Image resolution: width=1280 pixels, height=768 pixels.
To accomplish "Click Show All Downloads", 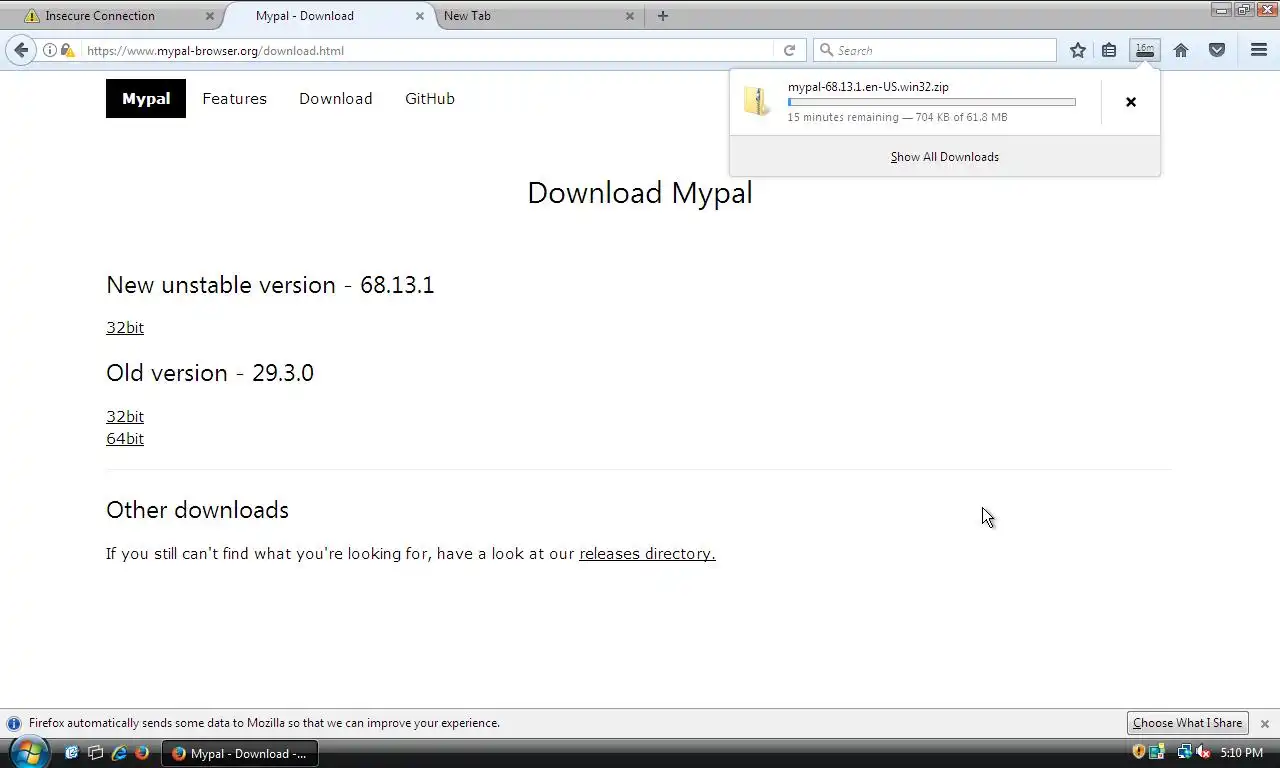I will coord(945,157).
